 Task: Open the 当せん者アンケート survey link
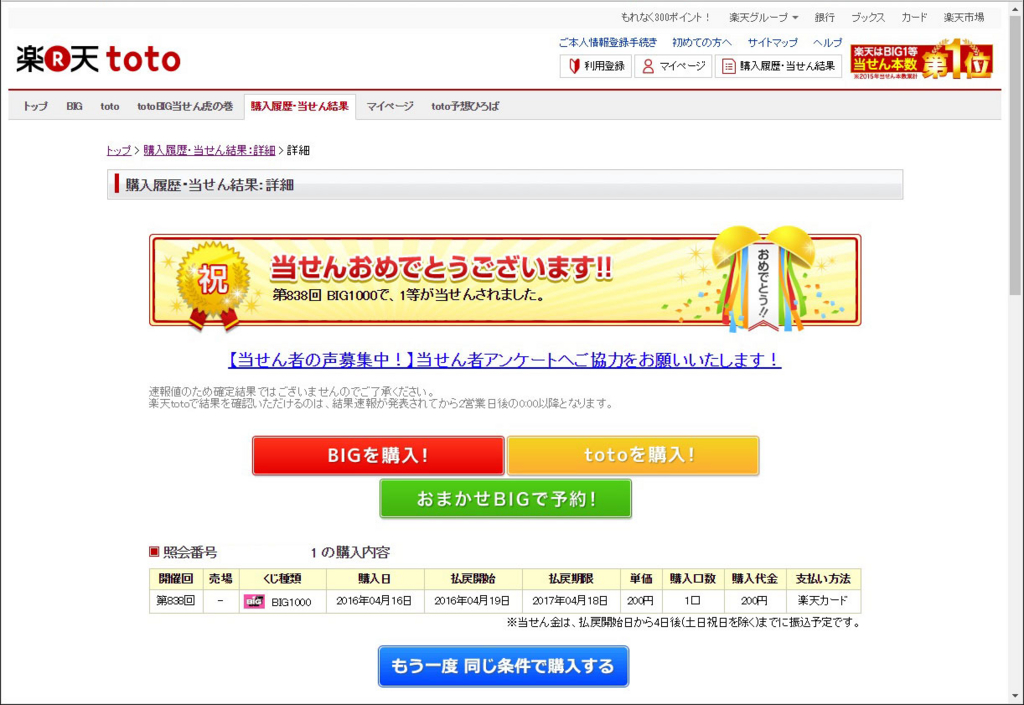tap(504, 360)
